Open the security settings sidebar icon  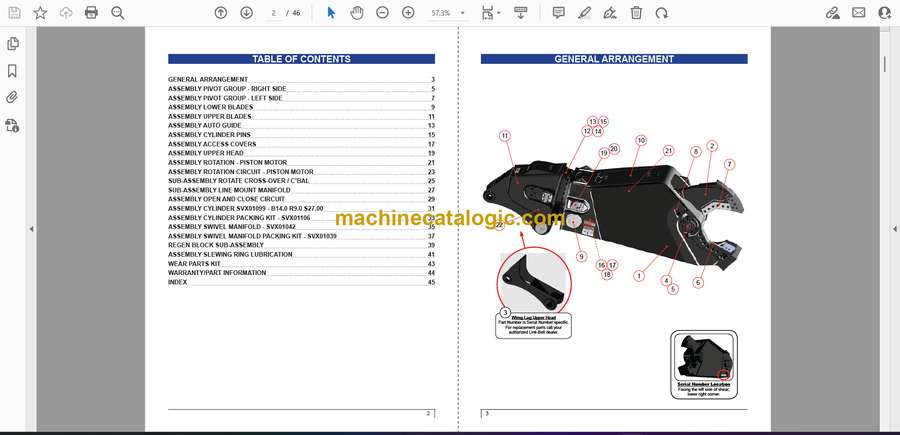click(x=12, y=125)
